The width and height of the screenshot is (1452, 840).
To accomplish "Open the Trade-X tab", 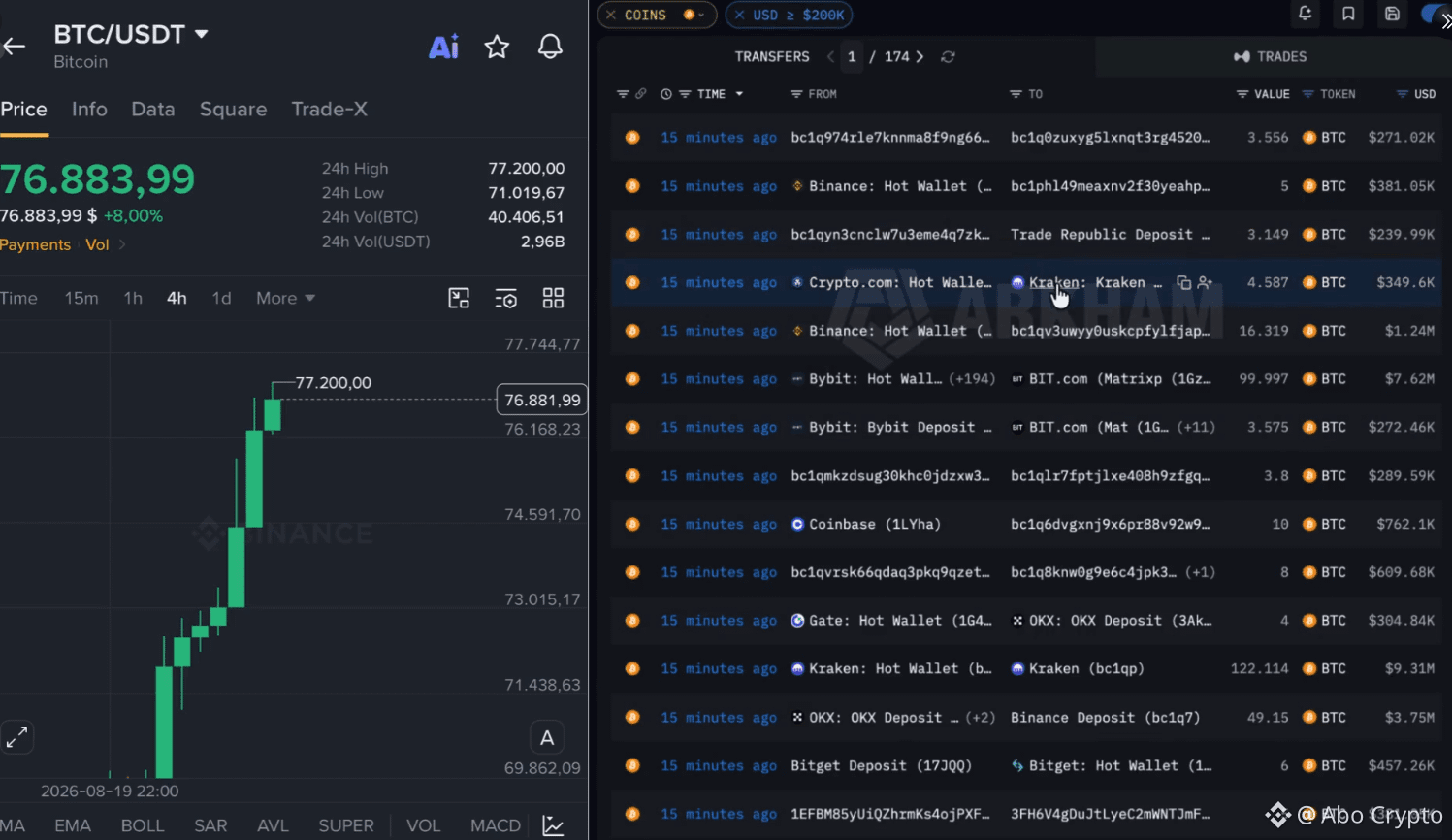I will (x=329, y=109).
